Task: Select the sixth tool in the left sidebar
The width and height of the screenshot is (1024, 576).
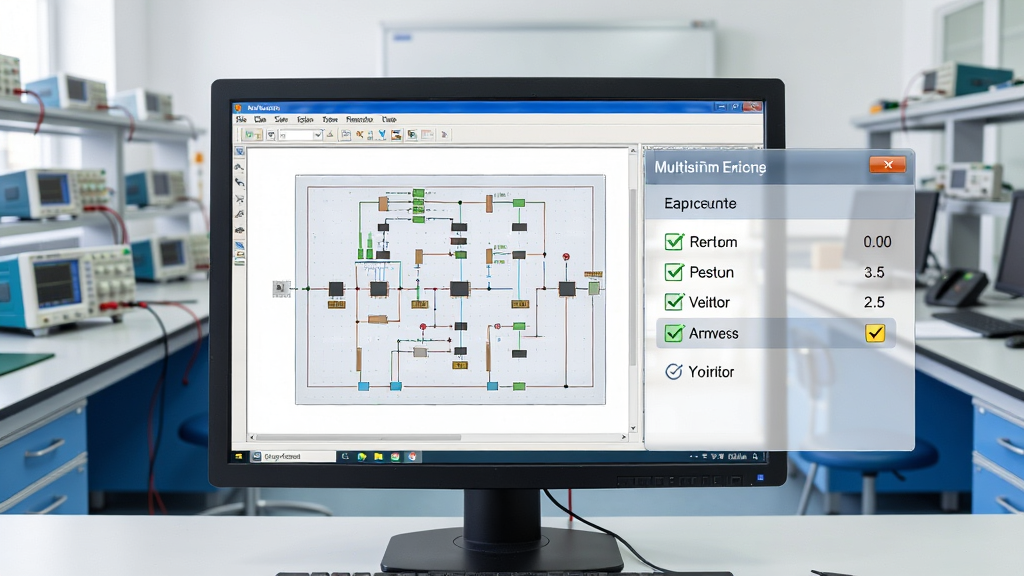Action: click(240, 230)
